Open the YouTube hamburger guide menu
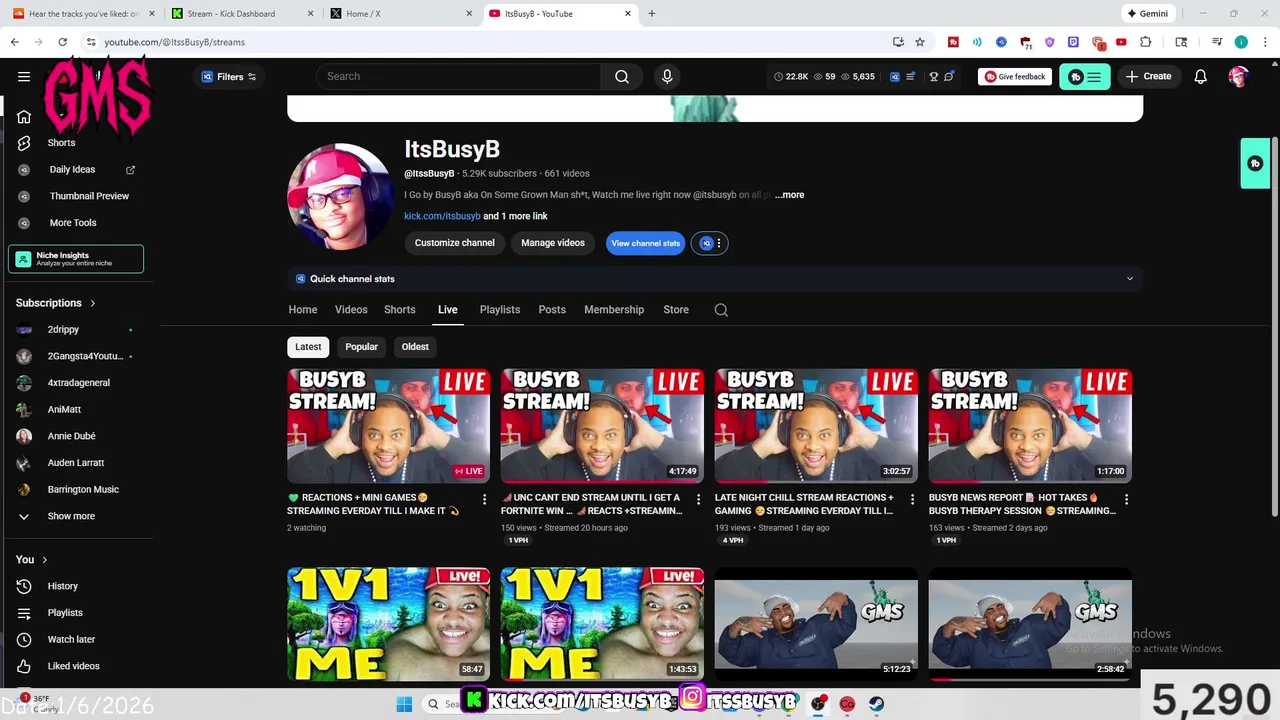Image resolution: width=1280 pixels, height=720 pixels. [24, 76]
